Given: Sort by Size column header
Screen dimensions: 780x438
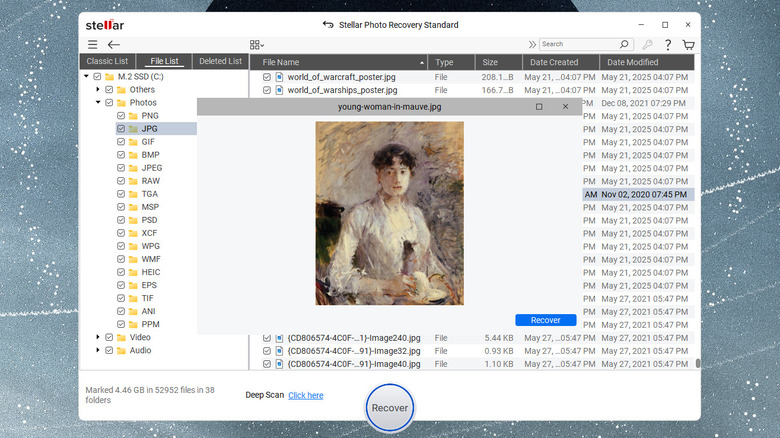Looking at the screenshot, I should pyautogui.click(x=498, y=62).
